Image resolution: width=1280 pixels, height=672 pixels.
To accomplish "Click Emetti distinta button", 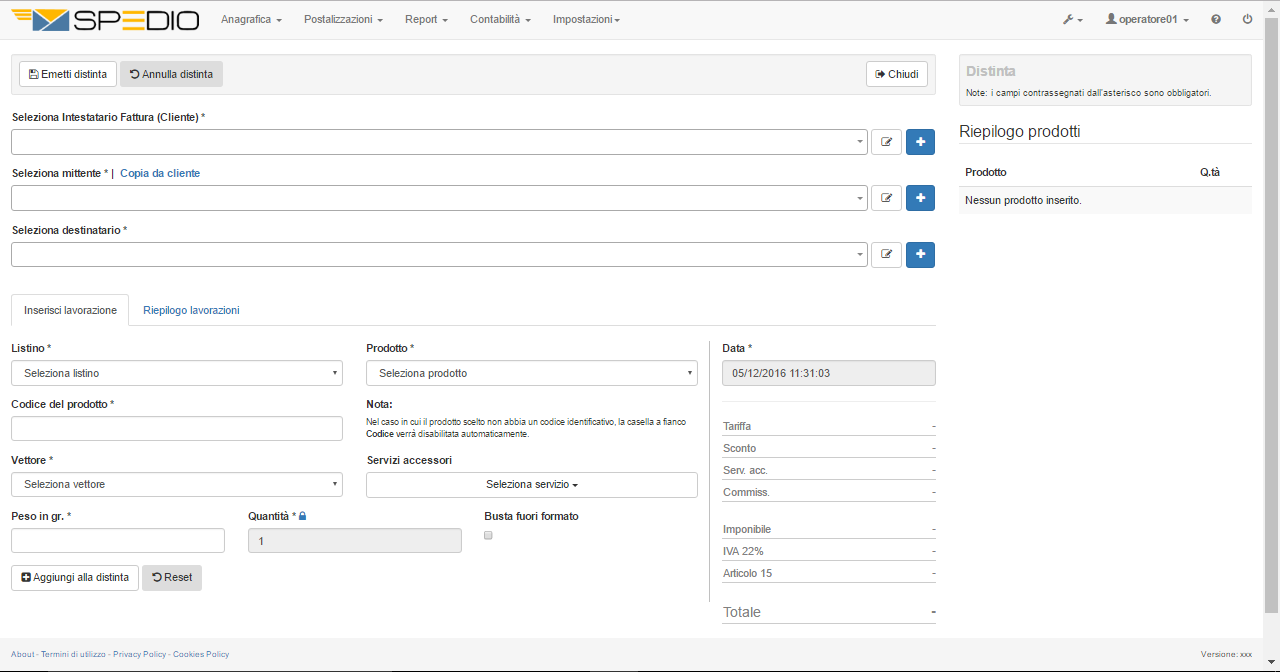I will click(68, 74).
